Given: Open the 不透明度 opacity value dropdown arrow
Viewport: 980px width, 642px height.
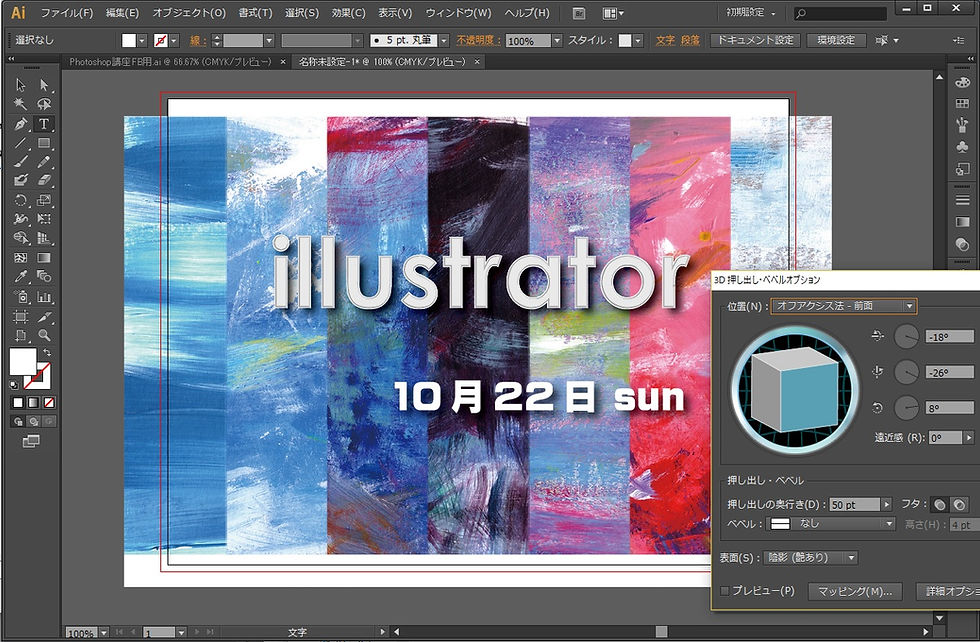Looking at the screenshot, I should click(557, 41).
